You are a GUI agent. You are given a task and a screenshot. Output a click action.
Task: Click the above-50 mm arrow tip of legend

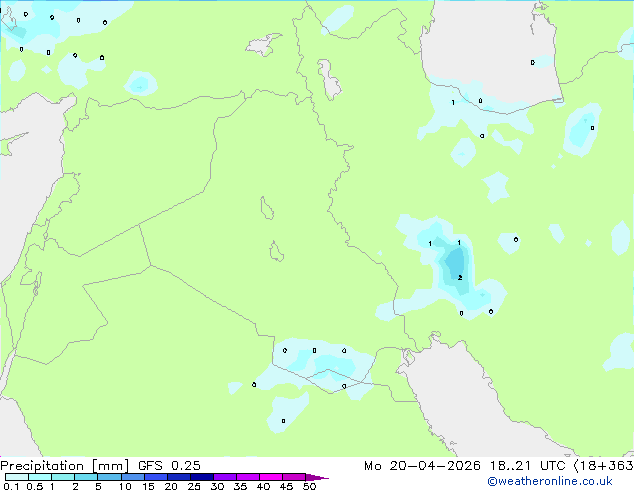[x=317, y=477]
